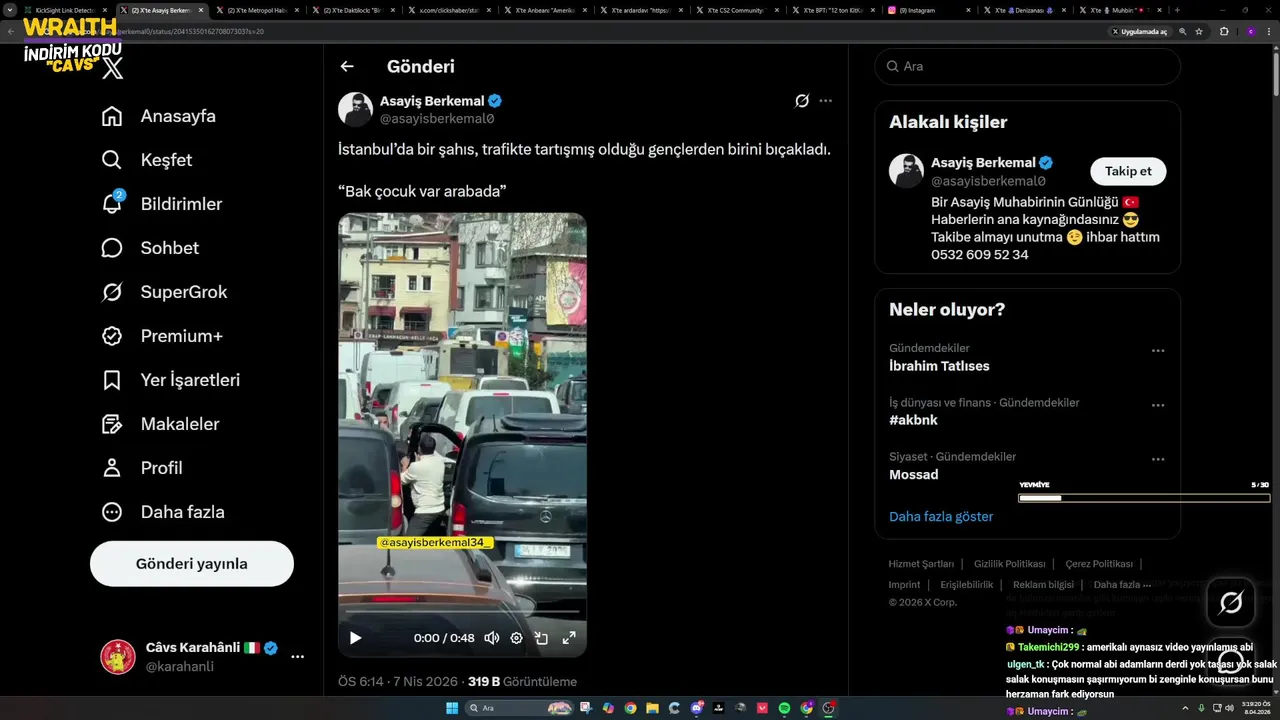This screenshot has width=1280, height=720.
Task: Open Imprint footer link
Action: (904, 585)
